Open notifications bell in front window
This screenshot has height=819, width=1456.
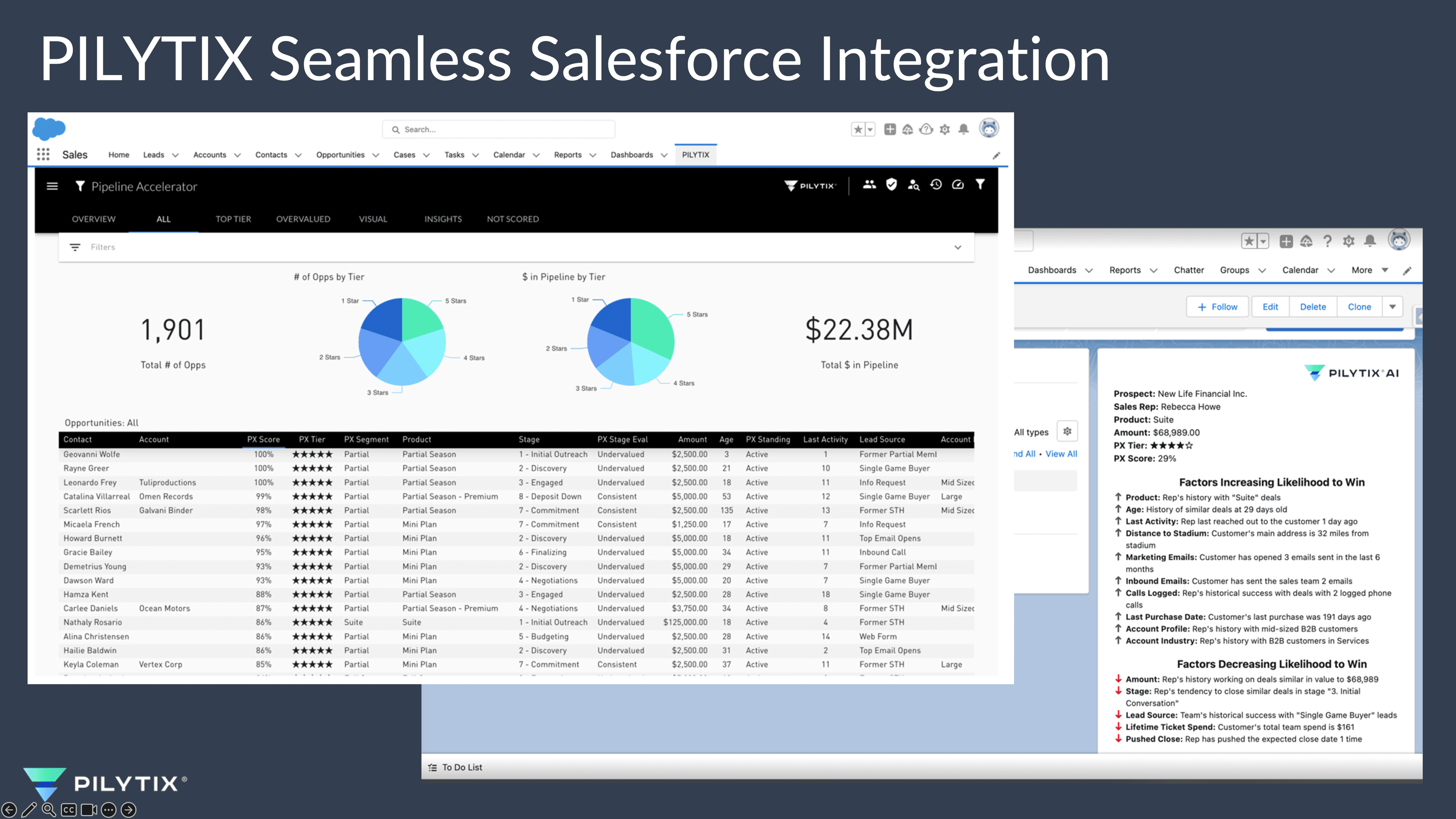[964, 129]
